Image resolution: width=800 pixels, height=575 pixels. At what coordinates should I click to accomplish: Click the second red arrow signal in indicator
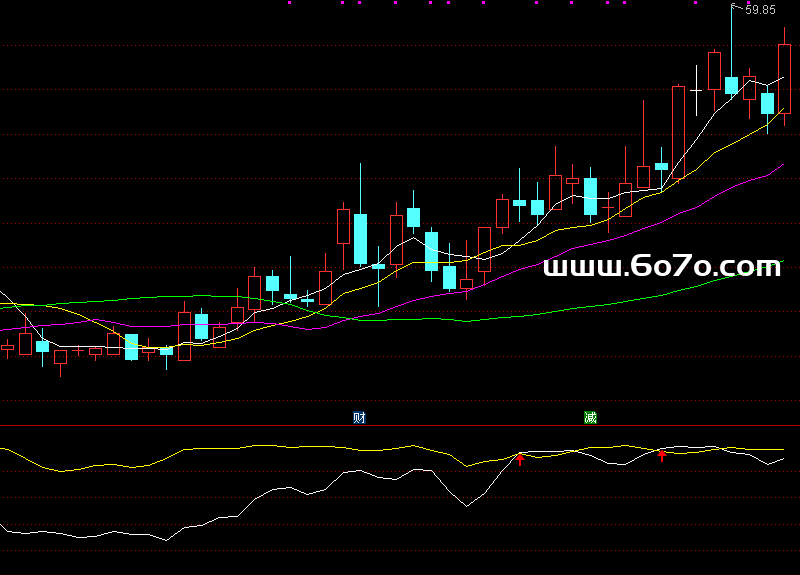coord(661,456)
